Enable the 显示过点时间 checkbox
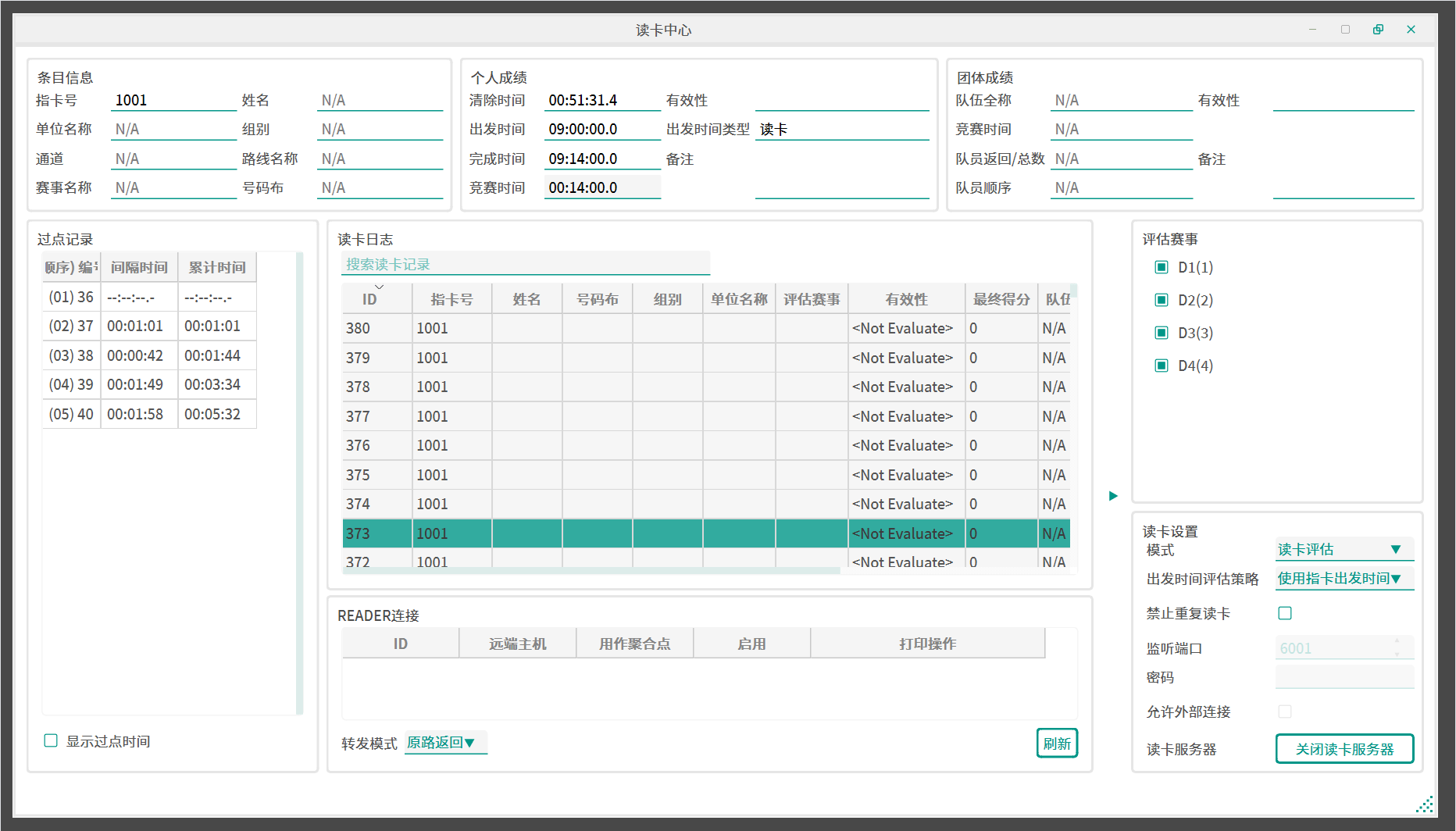This screenshot has width=1456, height=831. (52, 740)
